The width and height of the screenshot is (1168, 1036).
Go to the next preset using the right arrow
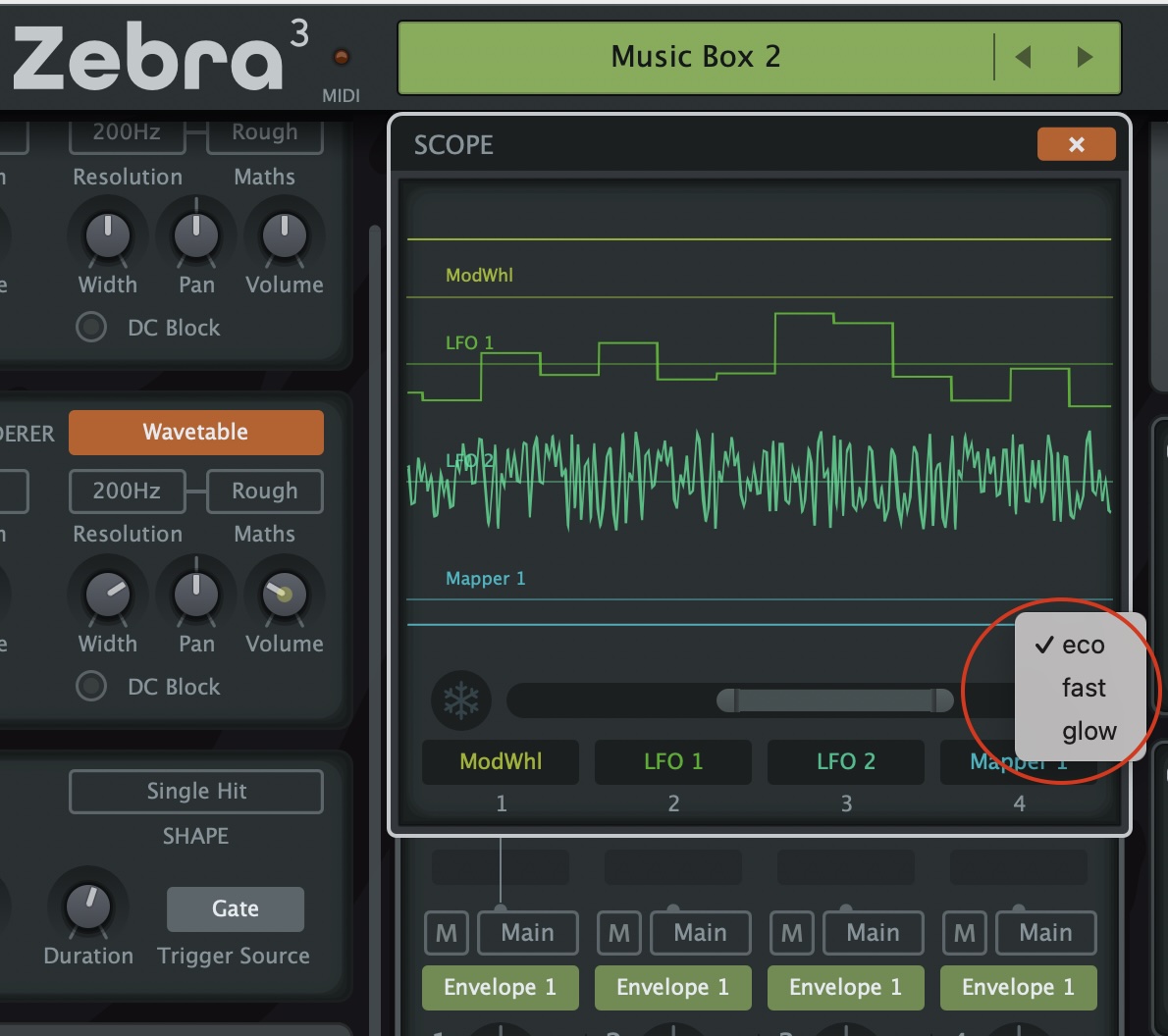click(1085, 57)
